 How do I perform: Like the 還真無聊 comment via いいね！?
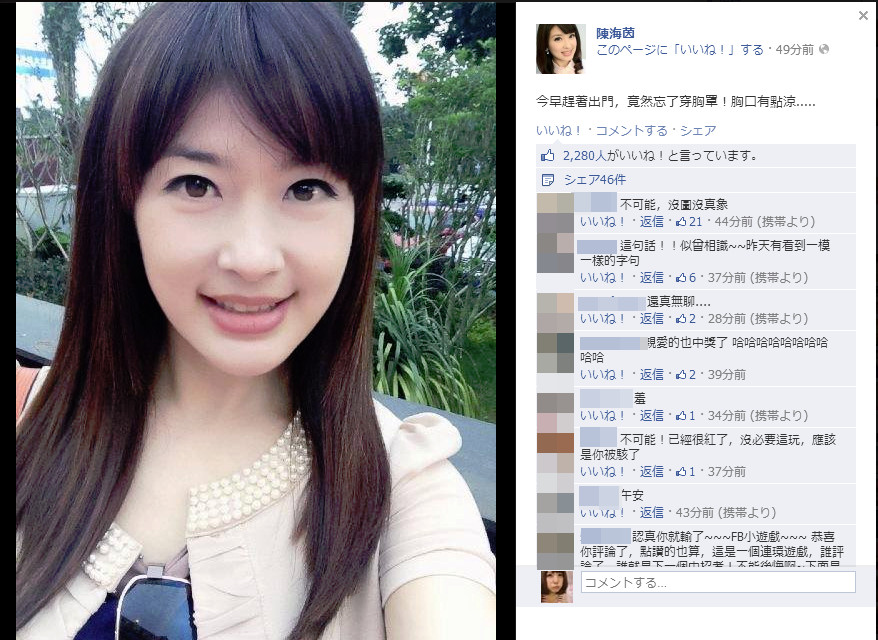pos(603,319)
